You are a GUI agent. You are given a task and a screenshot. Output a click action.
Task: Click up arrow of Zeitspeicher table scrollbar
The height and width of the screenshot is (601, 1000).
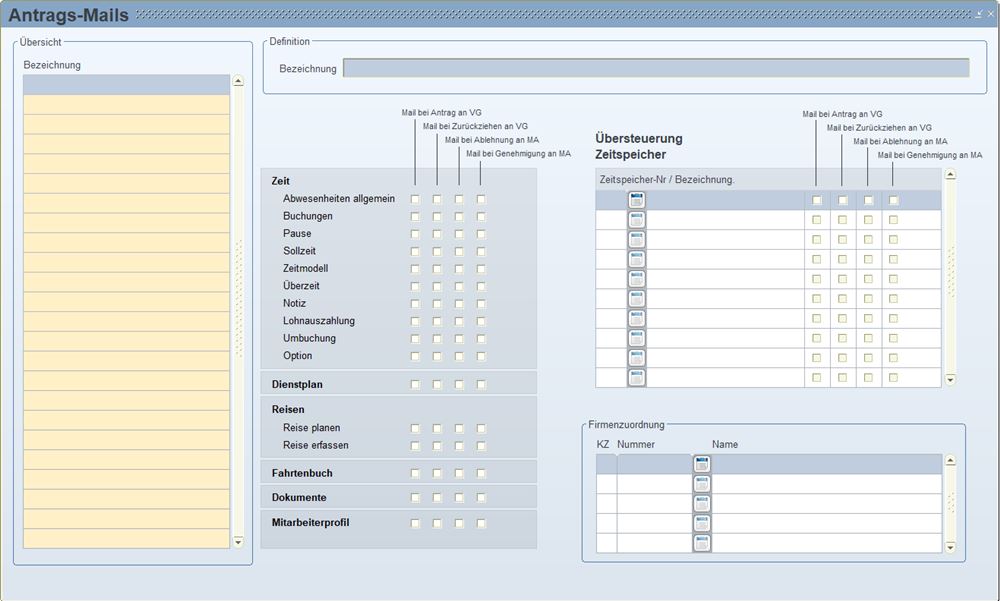point(950,174)
